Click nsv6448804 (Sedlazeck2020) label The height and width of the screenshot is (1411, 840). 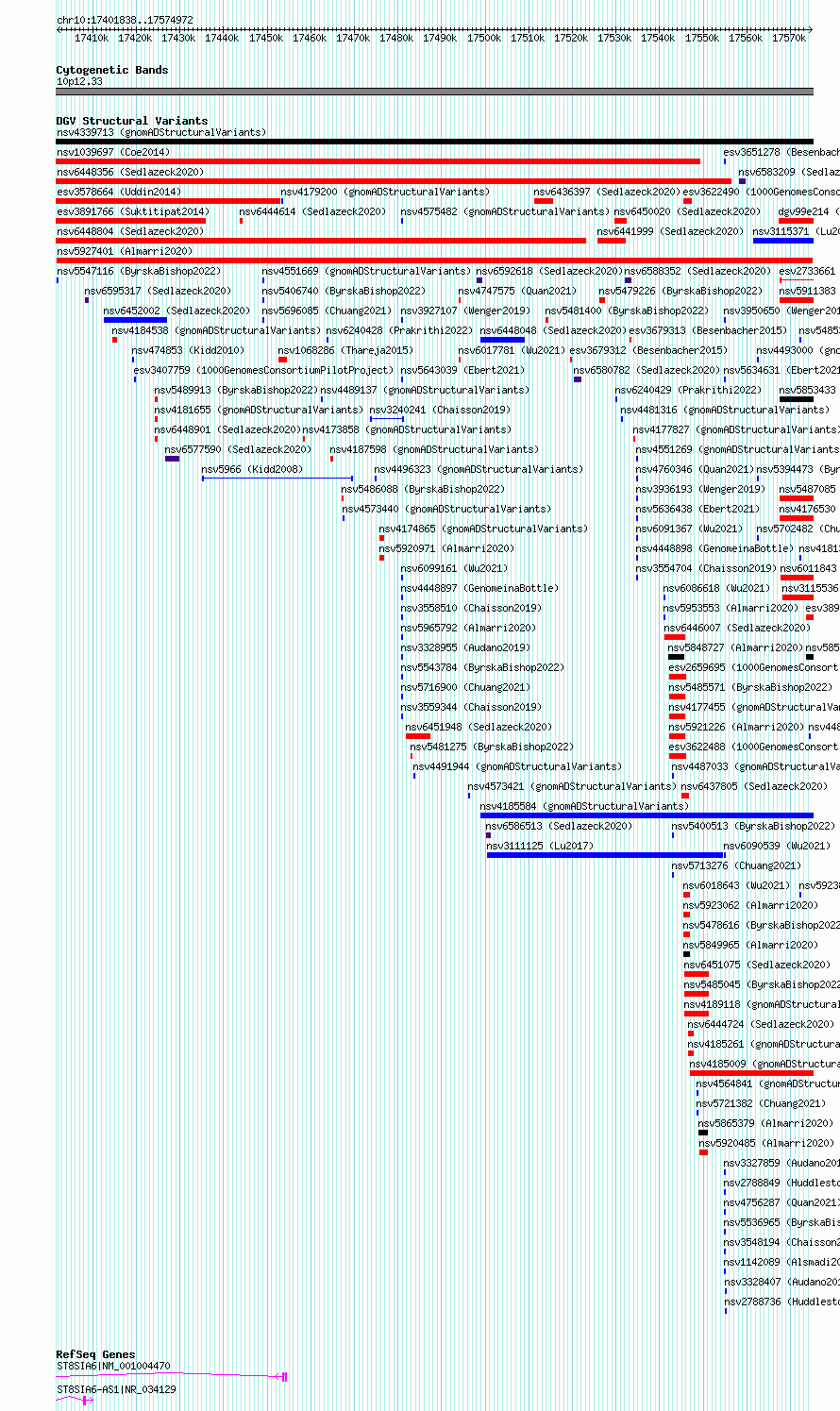click(130, 231)
